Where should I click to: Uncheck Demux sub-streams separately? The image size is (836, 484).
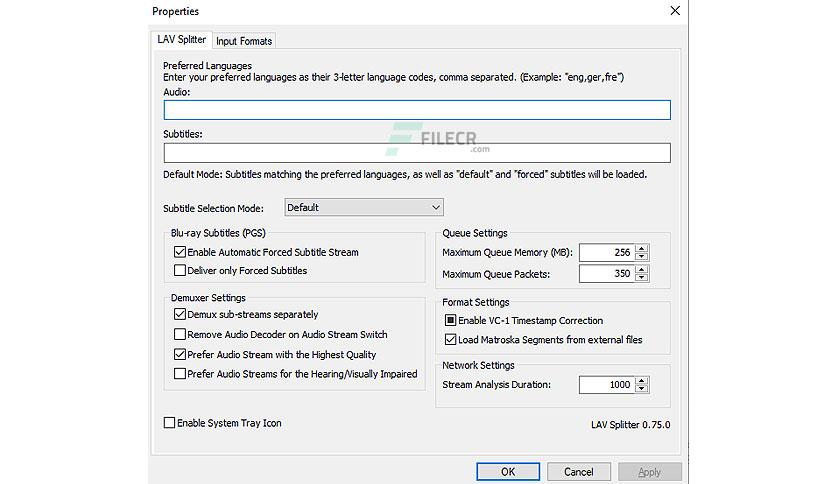pyautogui.click(x=180, y=314)
